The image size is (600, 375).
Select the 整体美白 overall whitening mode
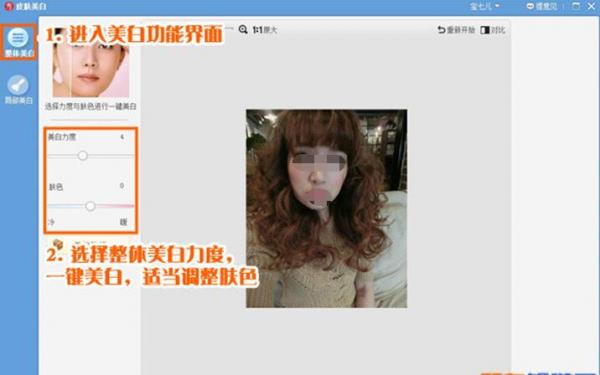(18, 42)
